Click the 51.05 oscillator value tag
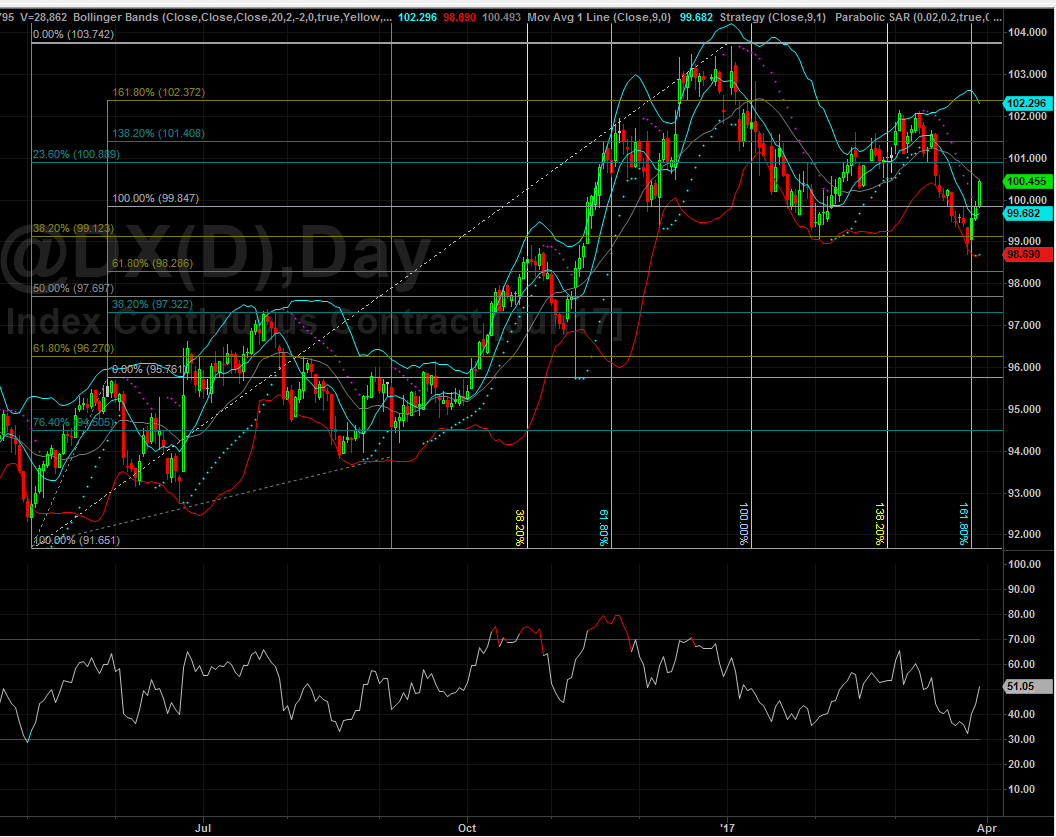Viewport: 1056px width, 837px height. [1026, 687]
